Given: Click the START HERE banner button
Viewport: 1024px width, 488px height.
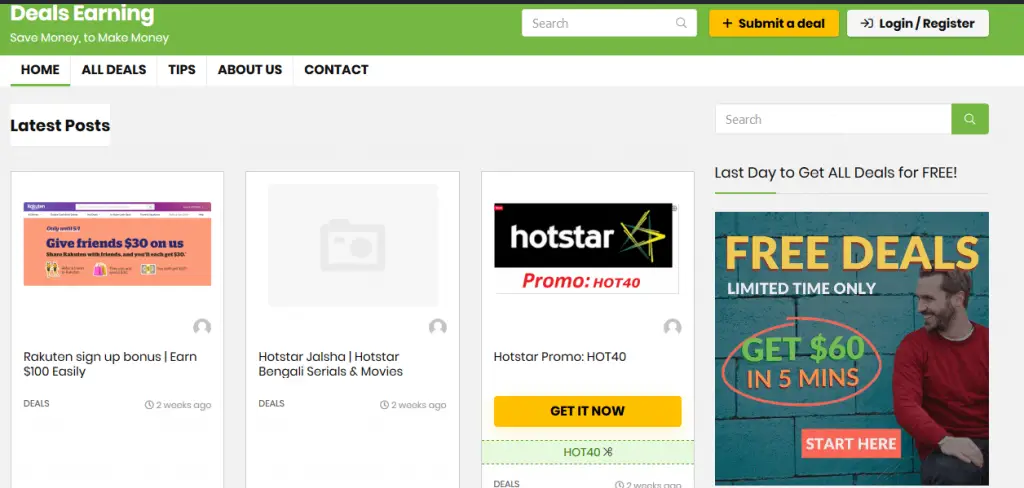Looking at the screenshot, I should (x=851, y=444).
